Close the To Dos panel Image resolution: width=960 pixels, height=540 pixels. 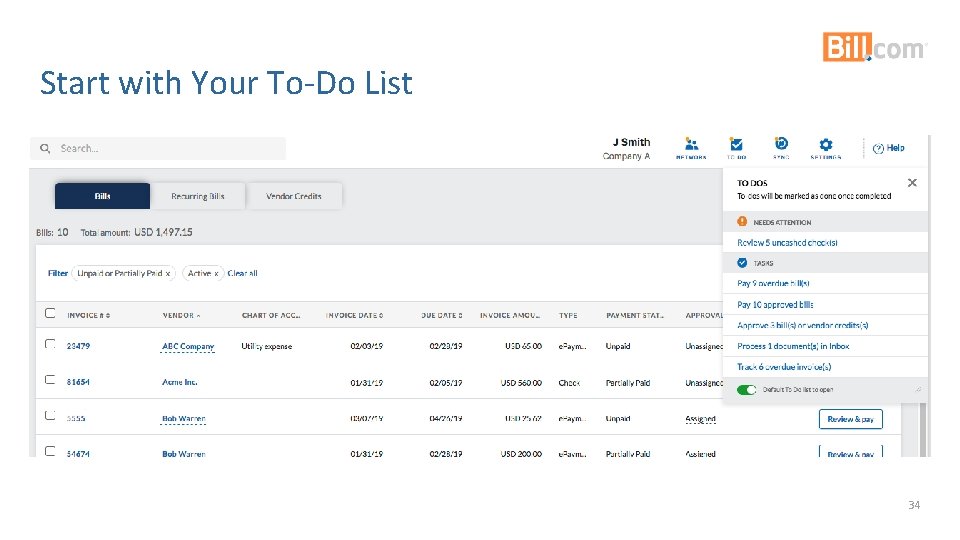coord(912,182)
